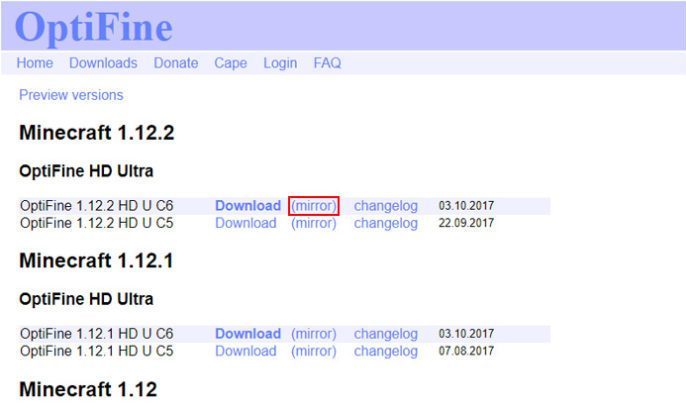Screen dimensions: 686x410
Task: Open the FAQ menu item
Action: (x=327, y=63)
